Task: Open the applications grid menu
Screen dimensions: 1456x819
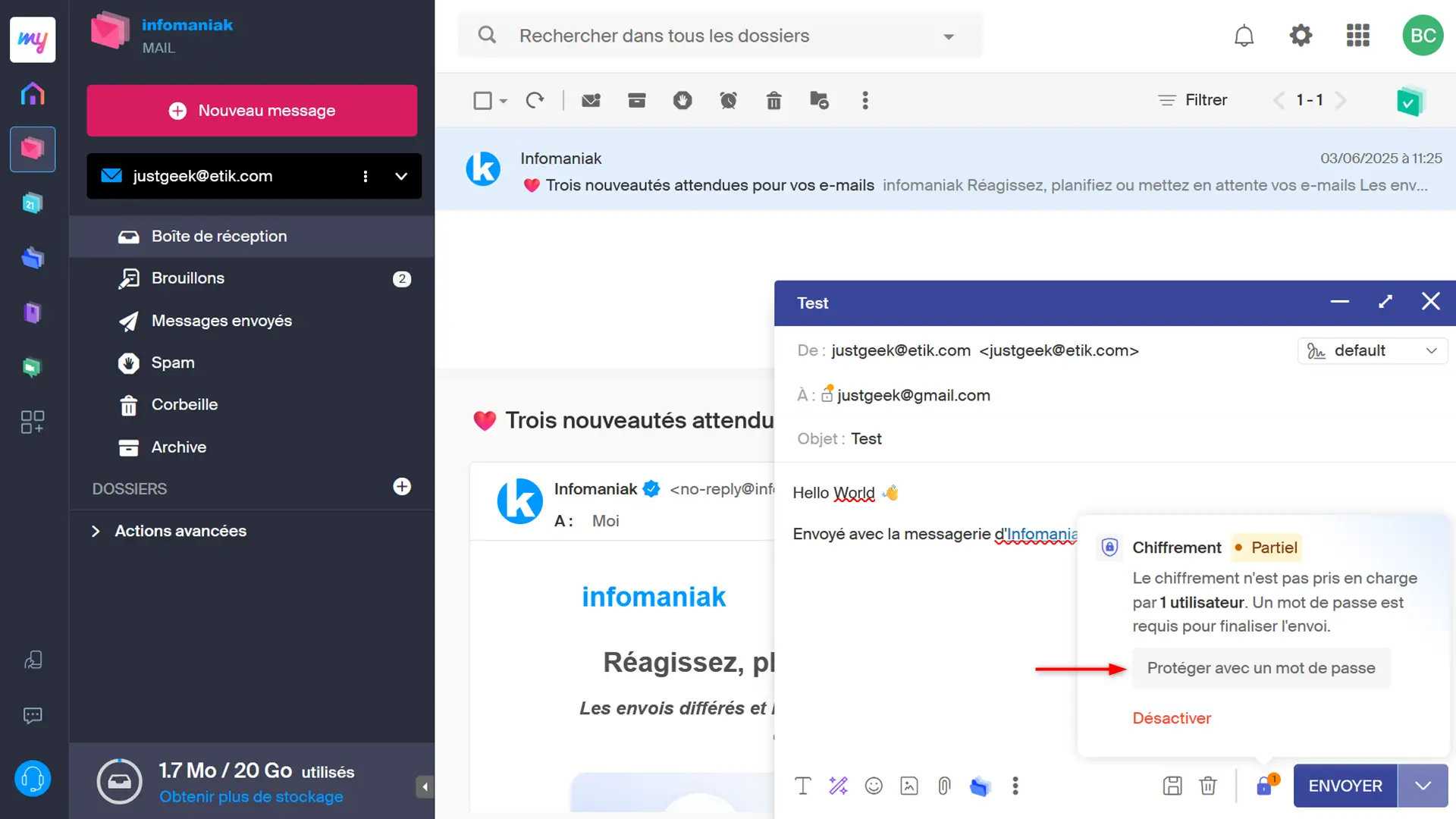Action: (1357, 36)
